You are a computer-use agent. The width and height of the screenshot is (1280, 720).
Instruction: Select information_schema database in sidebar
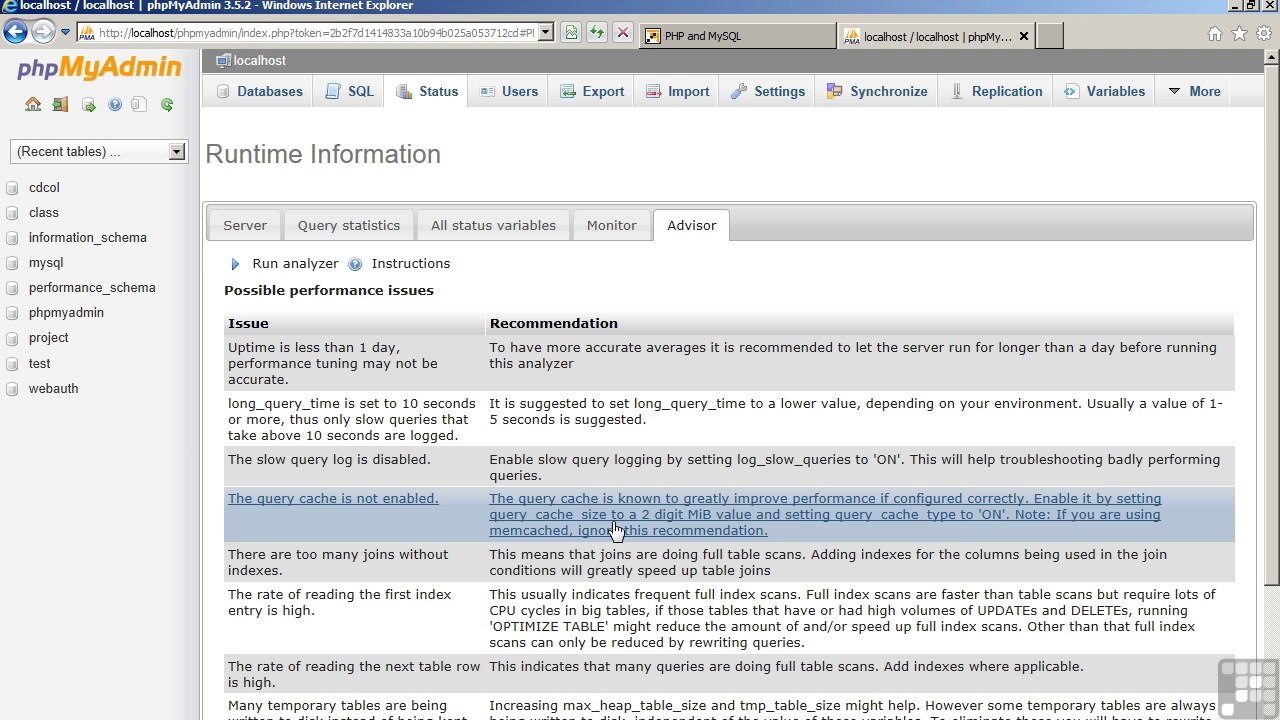pyautogui.click(x=87, y=237)
